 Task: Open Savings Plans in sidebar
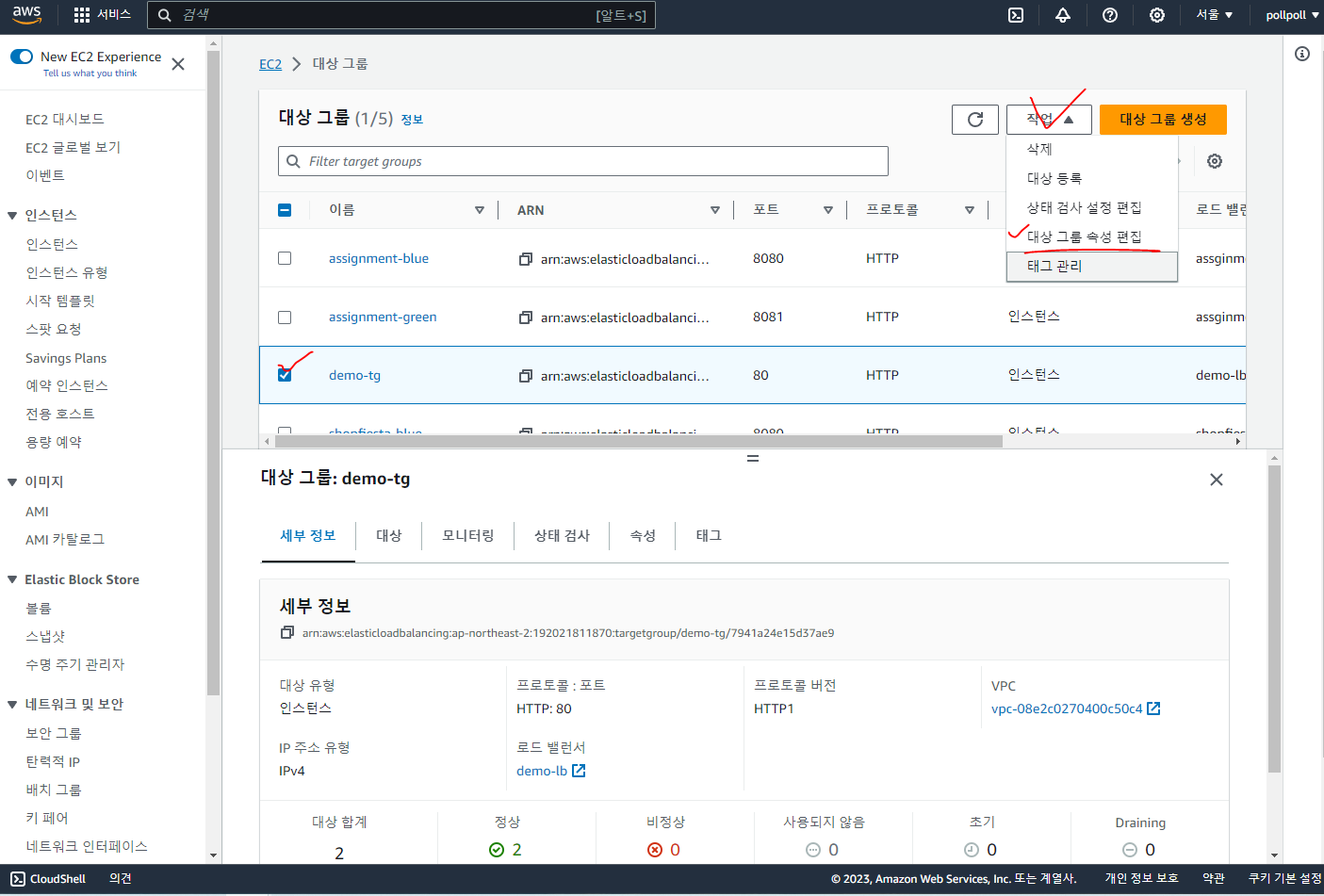66,358
